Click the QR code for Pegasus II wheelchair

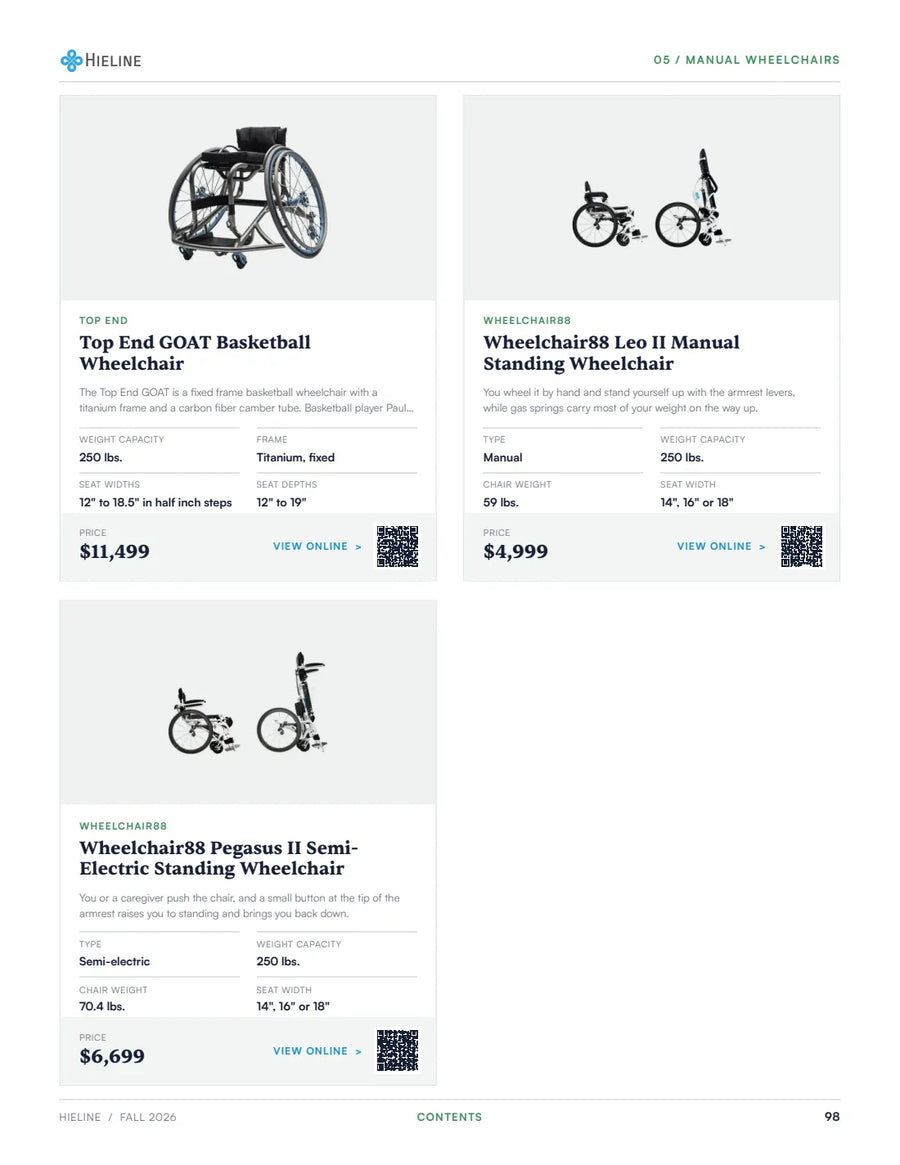pos(397,1051)
